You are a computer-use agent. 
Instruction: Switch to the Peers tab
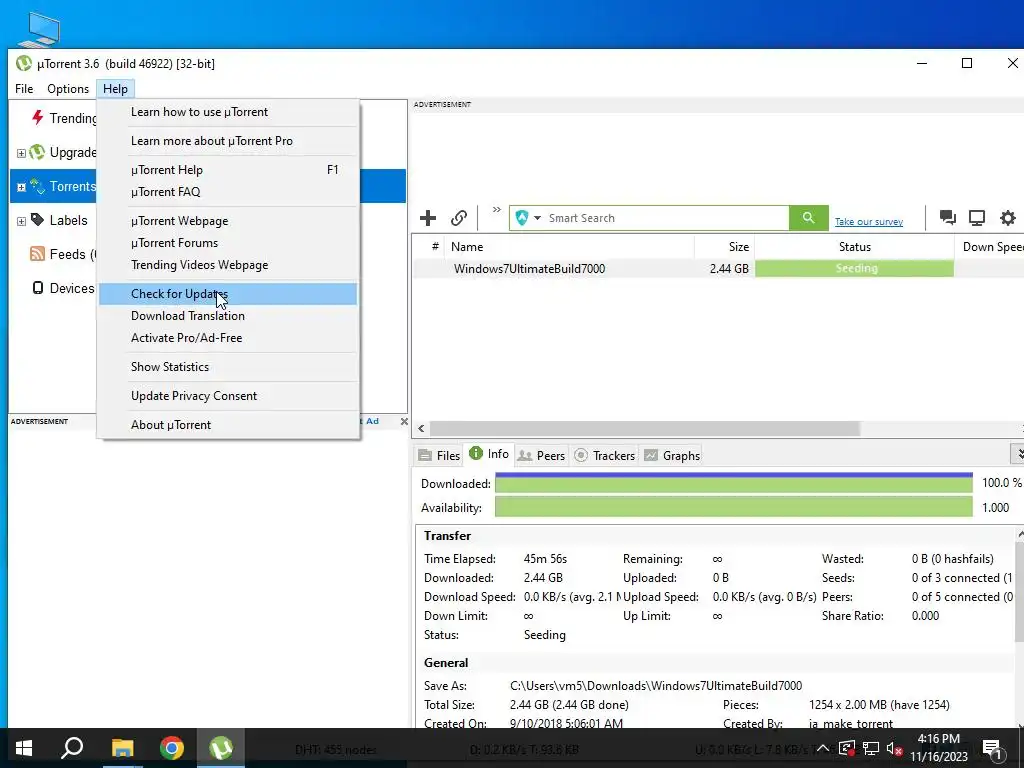pyautogui.click(x=541, y=455)
